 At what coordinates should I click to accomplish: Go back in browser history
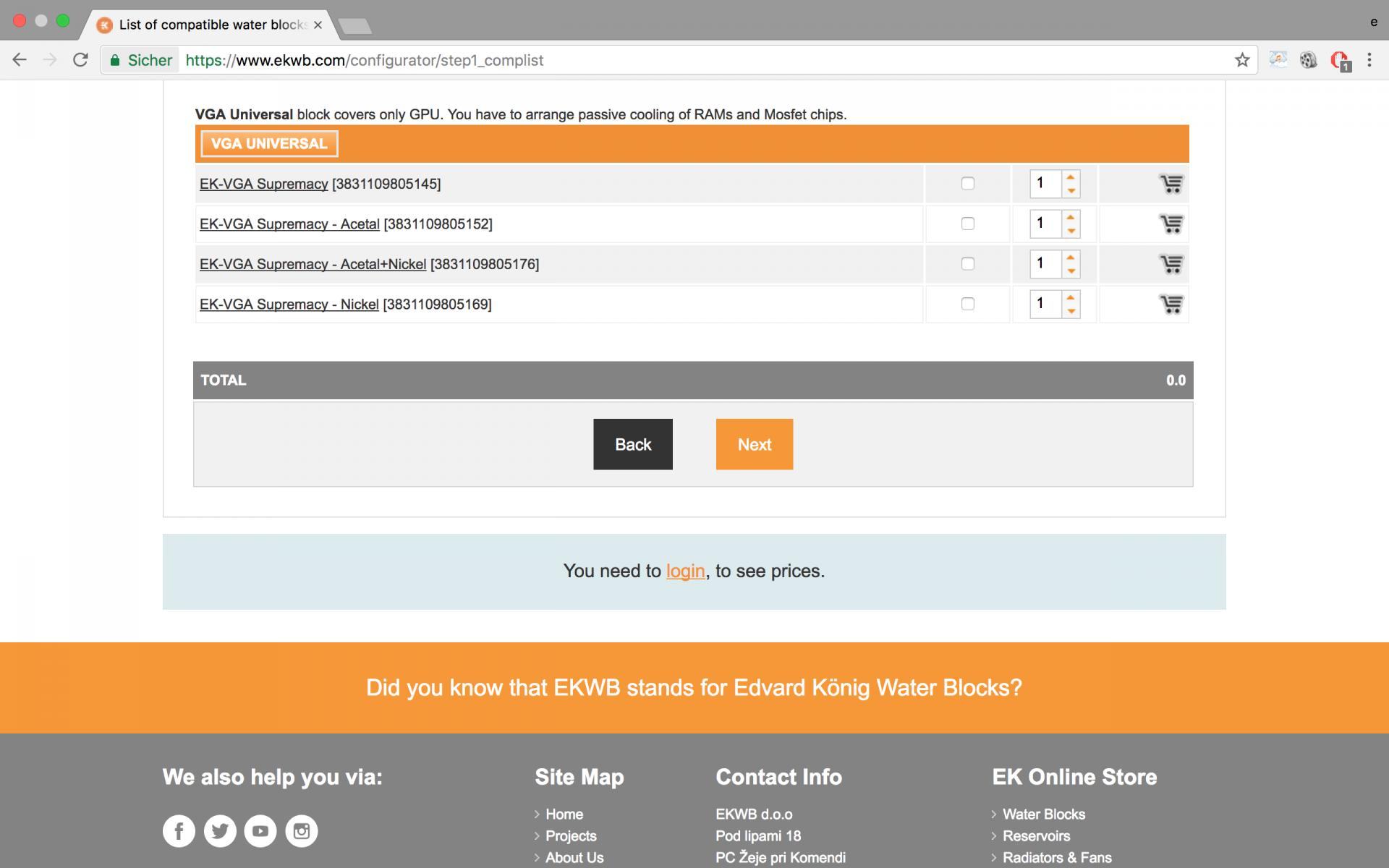tap(20, 60)
